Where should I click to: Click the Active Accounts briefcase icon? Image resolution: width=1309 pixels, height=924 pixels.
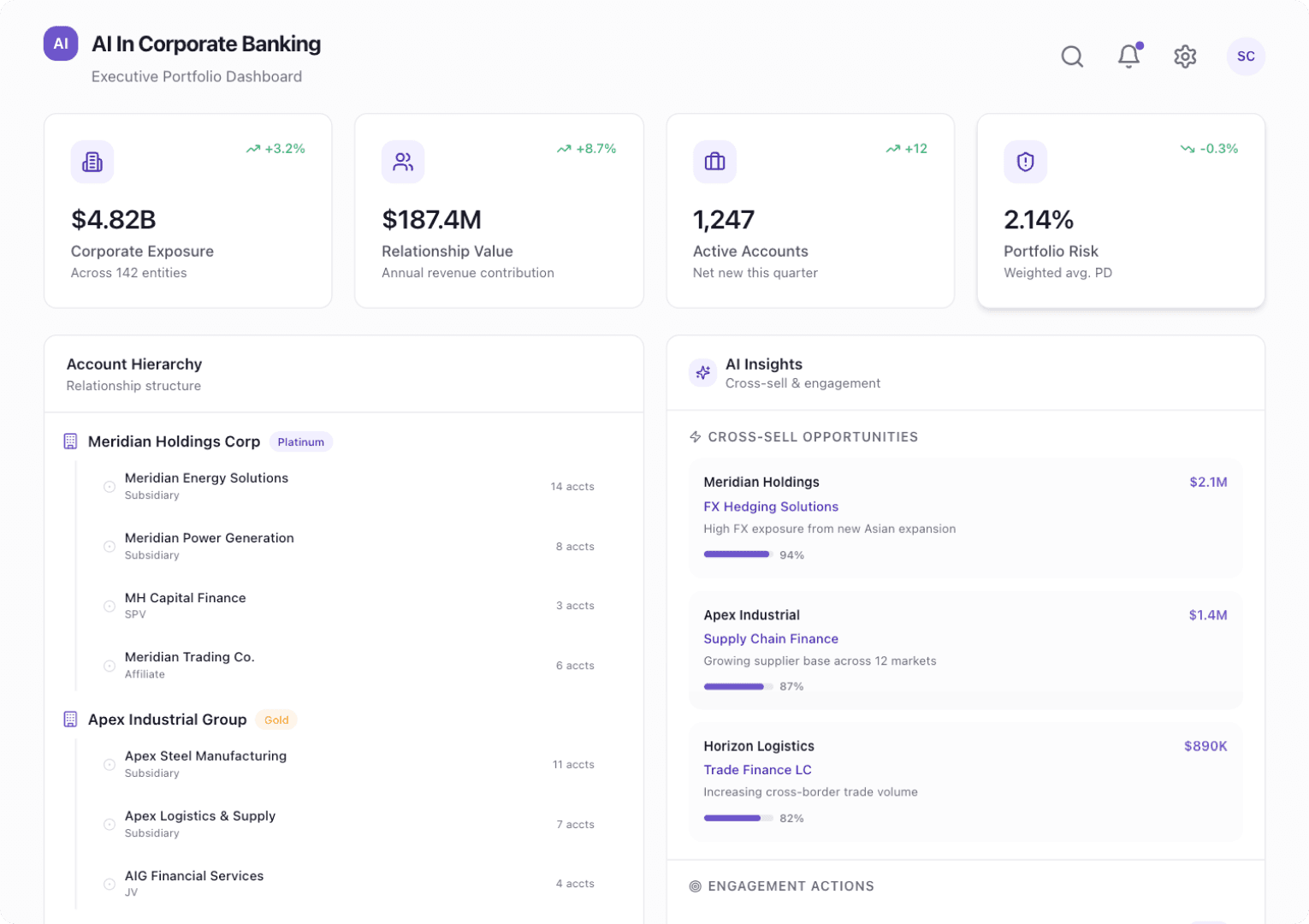(714, 162)
